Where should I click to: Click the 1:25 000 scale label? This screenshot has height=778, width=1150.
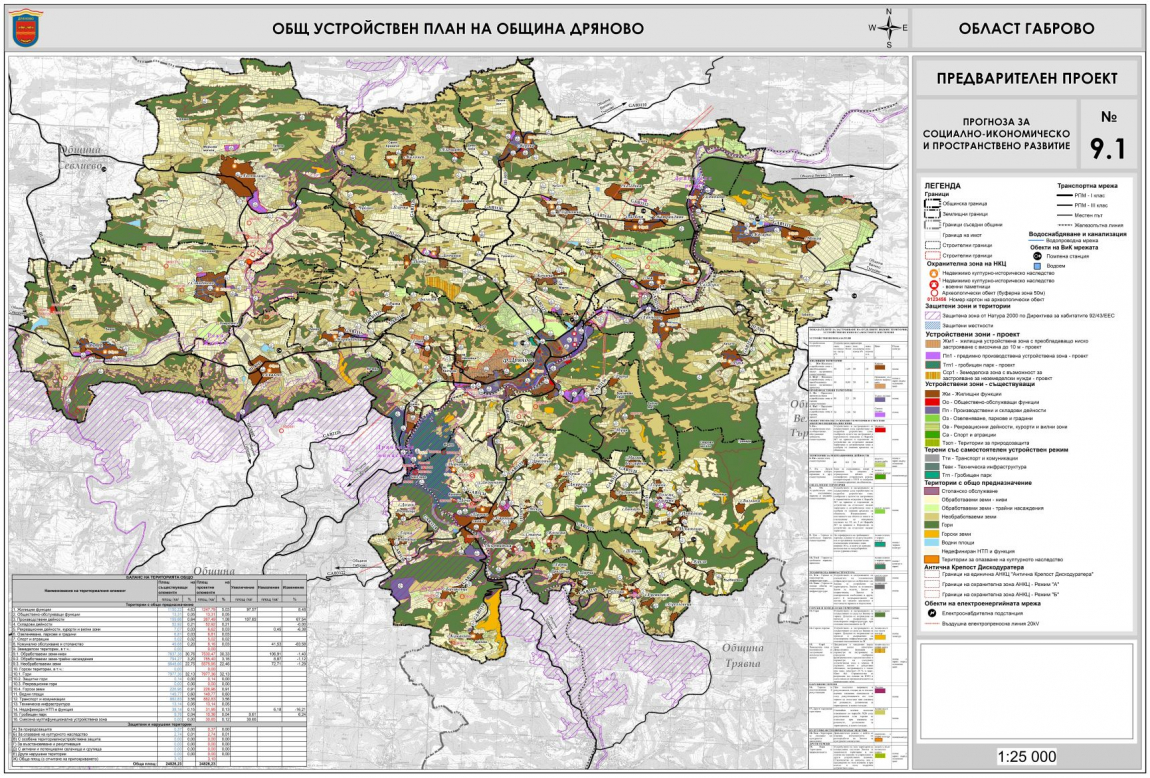[1027, 757]
